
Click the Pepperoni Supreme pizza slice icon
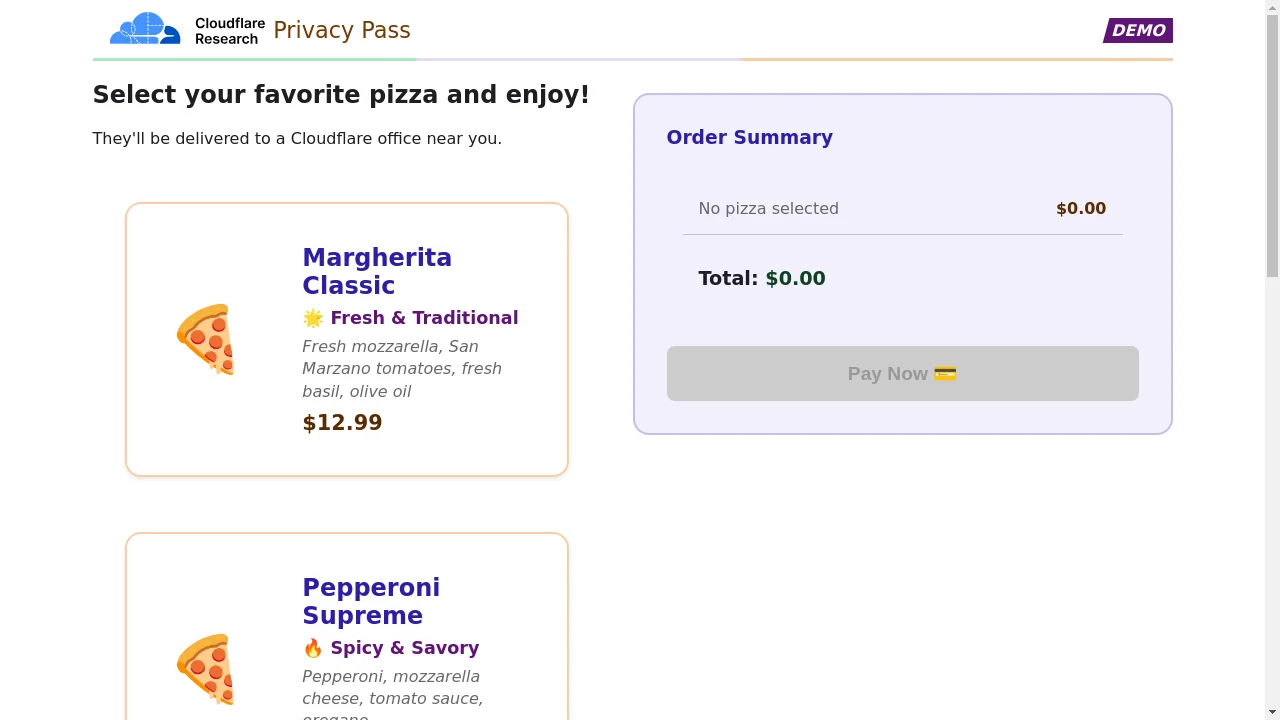(206, 669)
